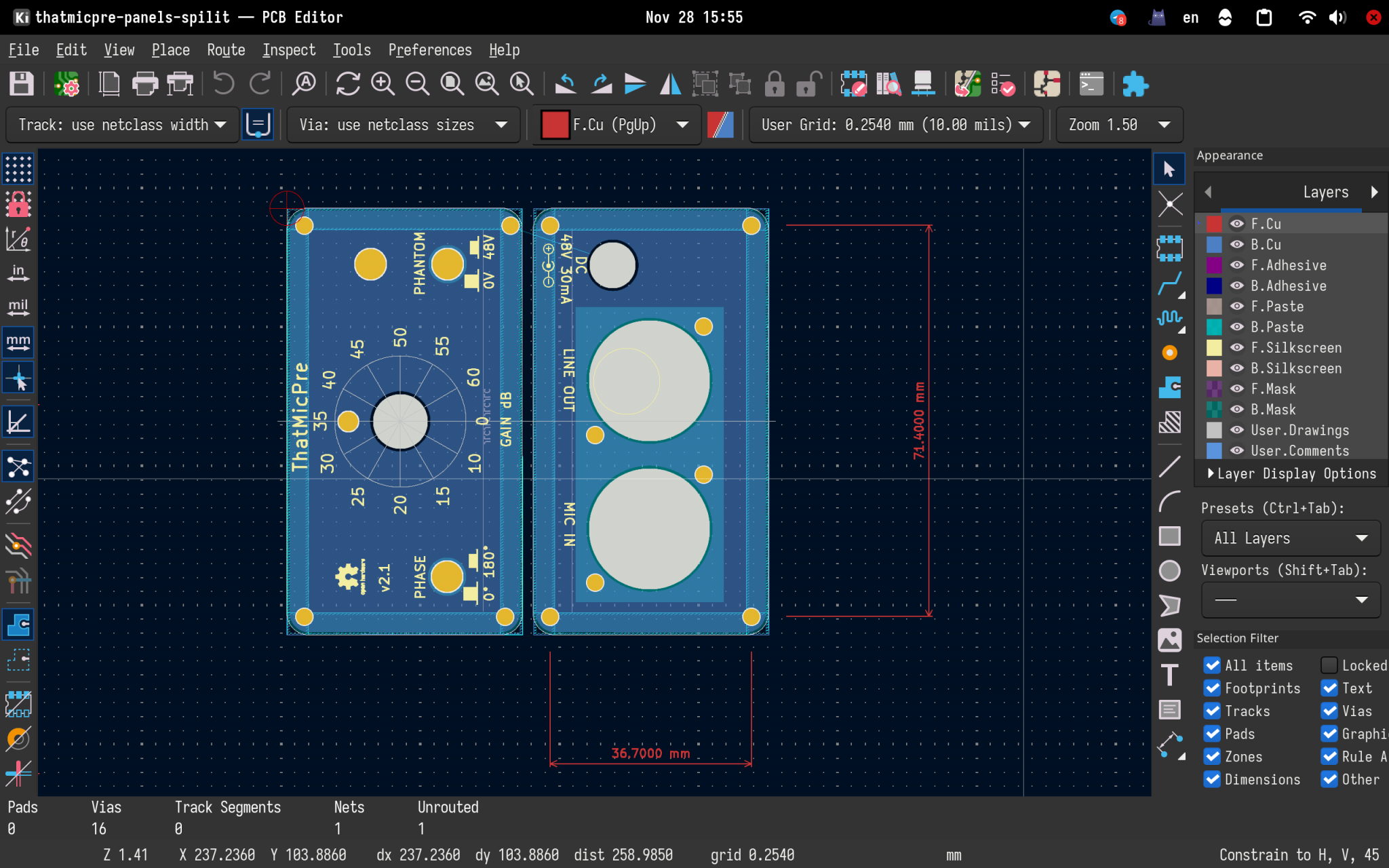
Task: Click the Redo arrow
Action: tap(260, 84)
